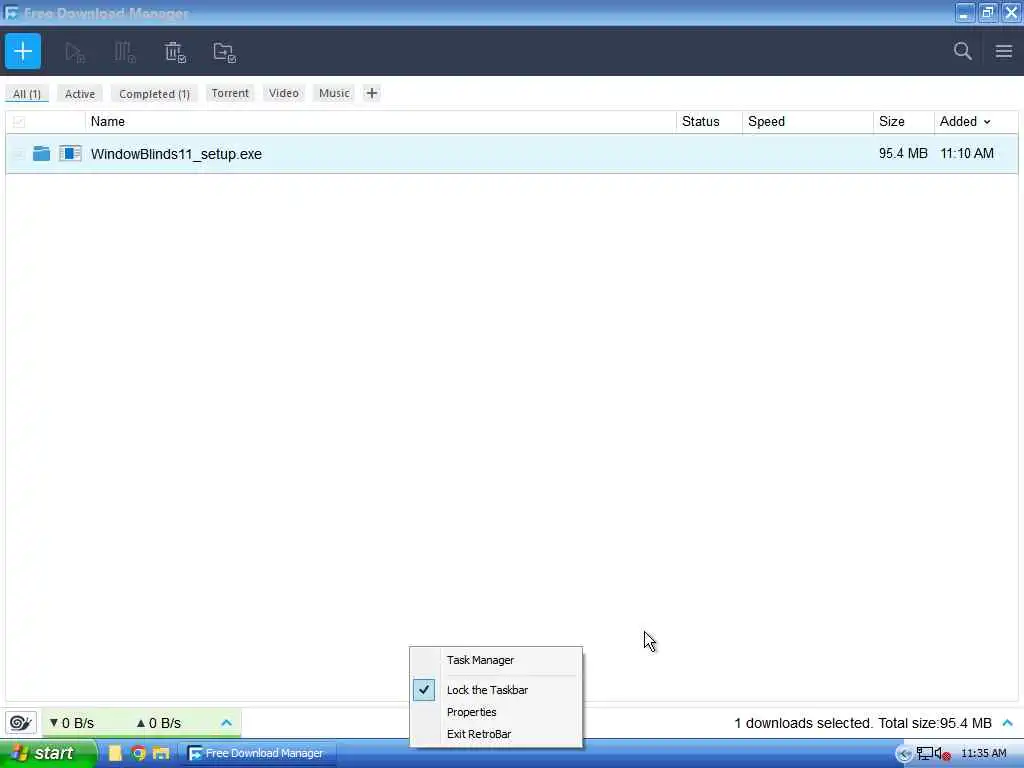The width and height of the screenshot is (1024, 768).
Task: Switch to the Music tab
Action: [334, 93]
